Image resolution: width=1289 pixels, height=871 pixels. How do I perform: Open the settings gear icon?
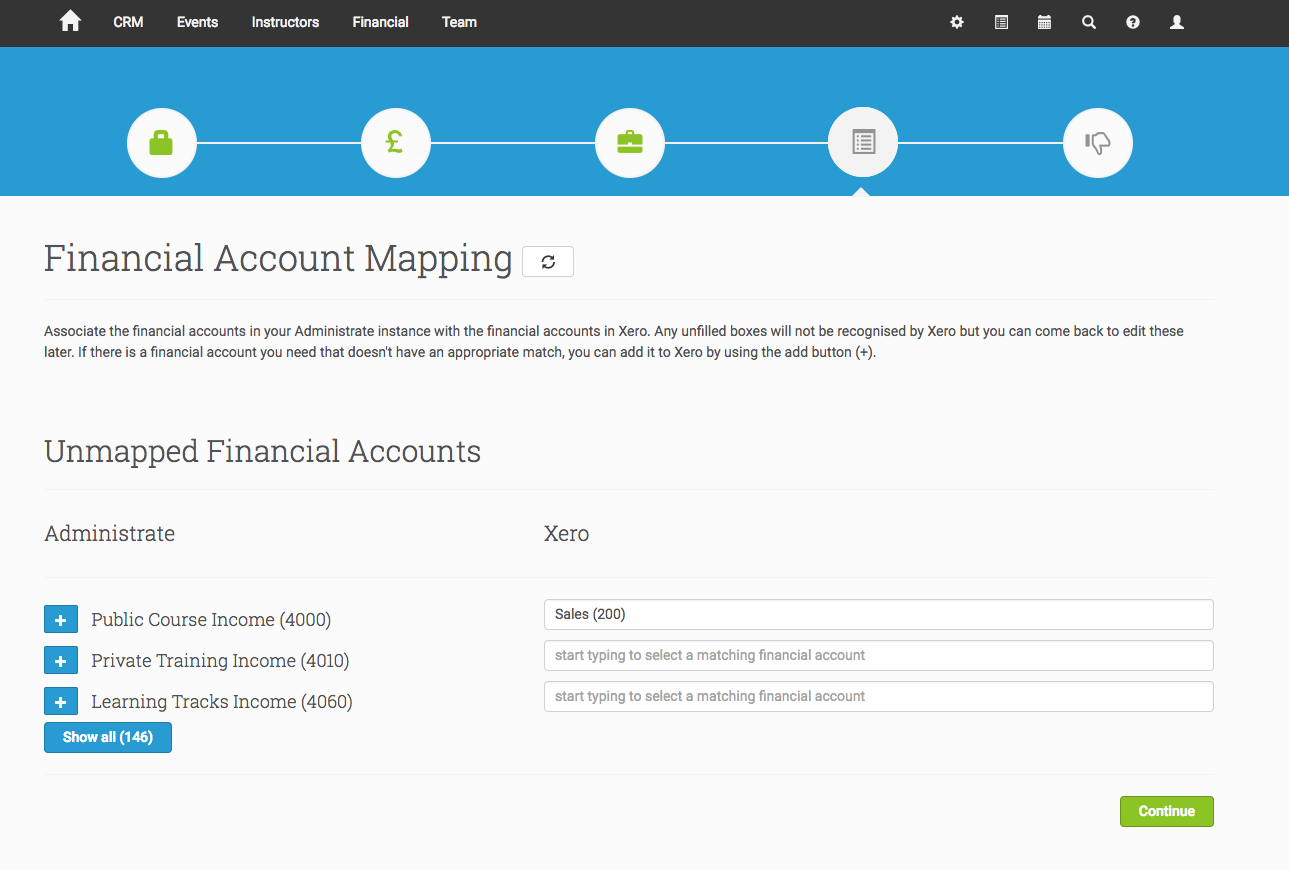point(957,22)
